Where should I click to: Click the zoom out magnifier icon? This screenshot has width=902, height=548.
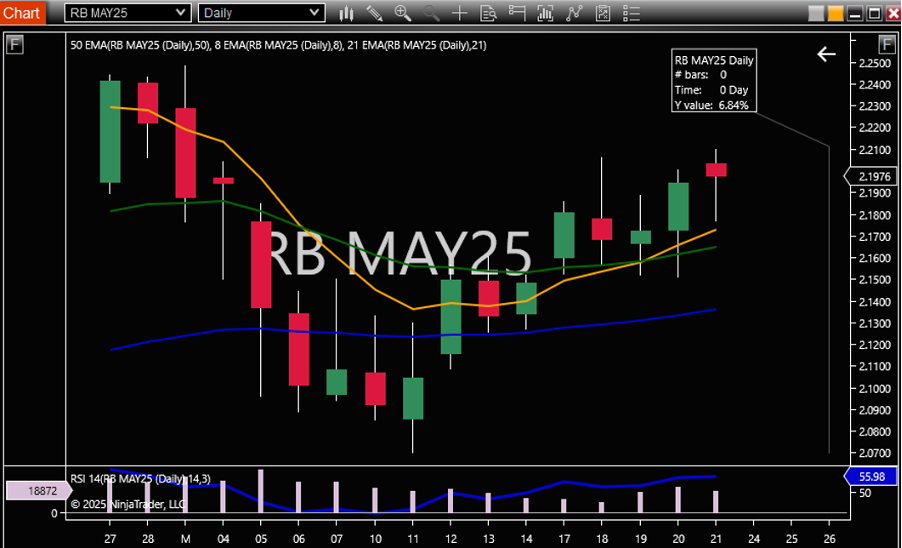[431, 13]
